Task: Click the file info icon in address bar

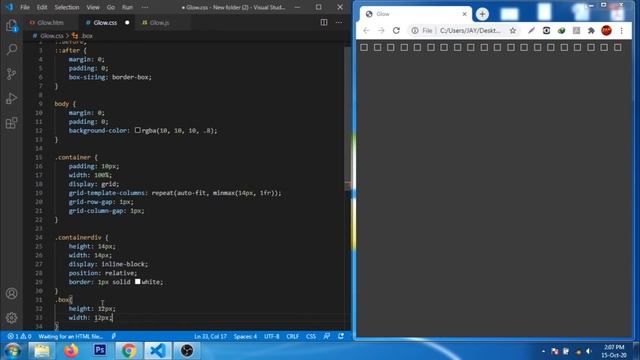Action: coord(414,31)
